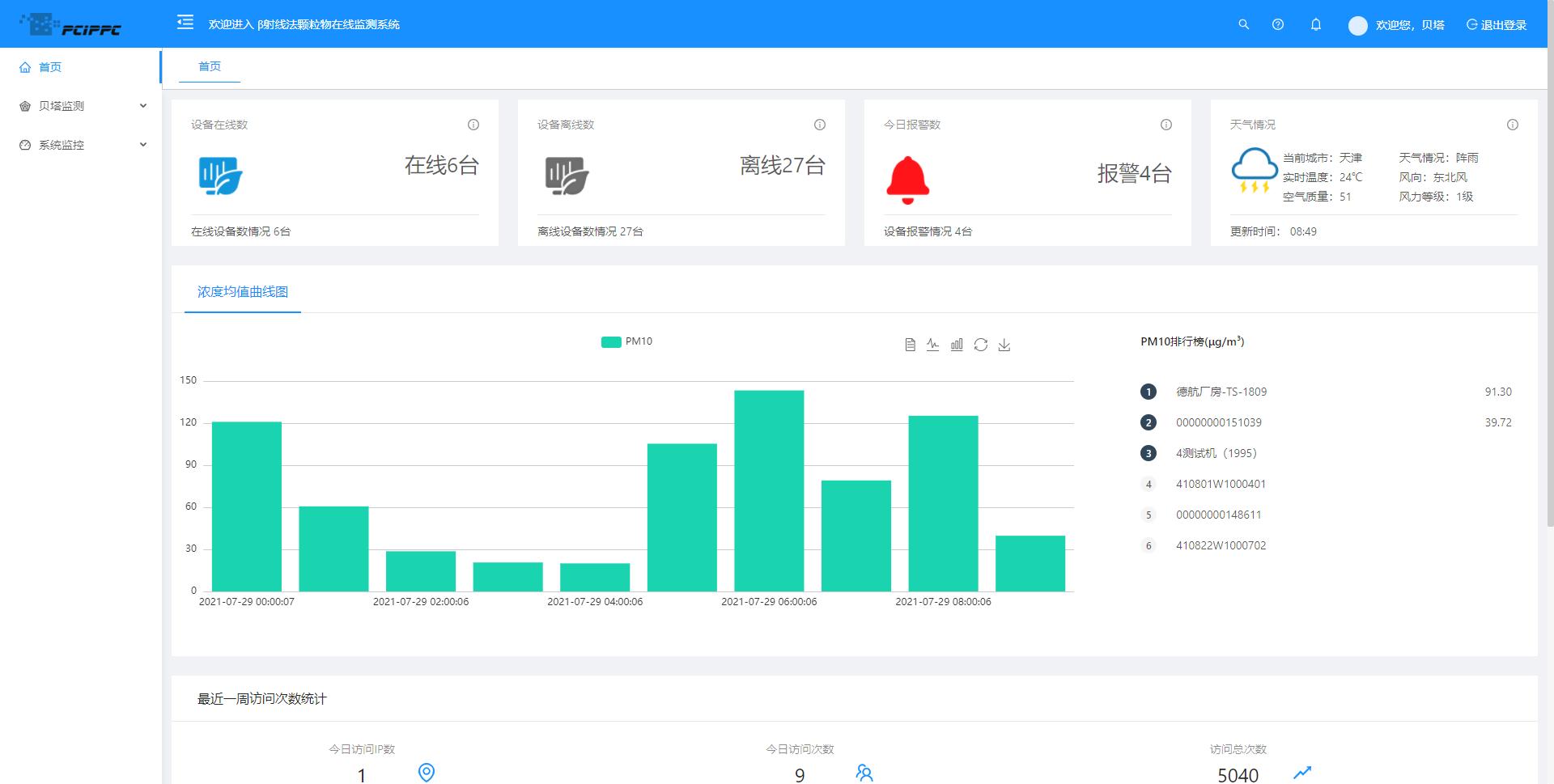Viewport: 1554px width, 784px height.
Task: Click the chart data view icon
Action: point(910,345)
